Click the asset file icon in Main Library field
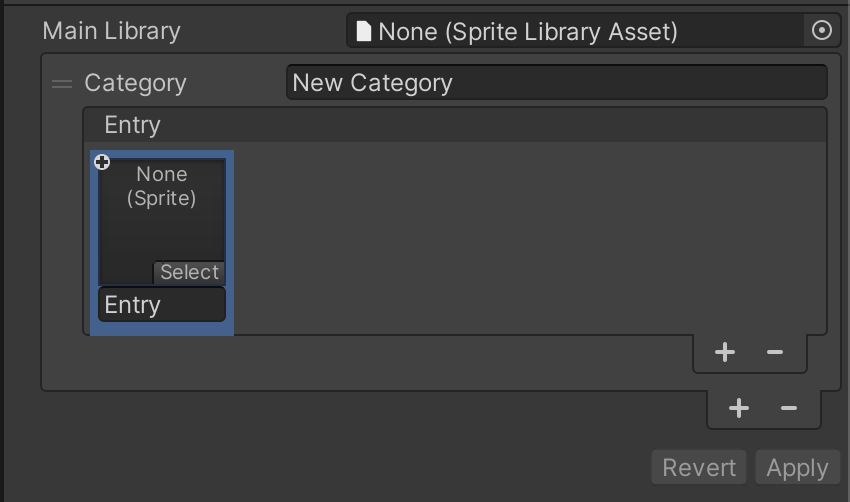 click(x=364, y=31)
